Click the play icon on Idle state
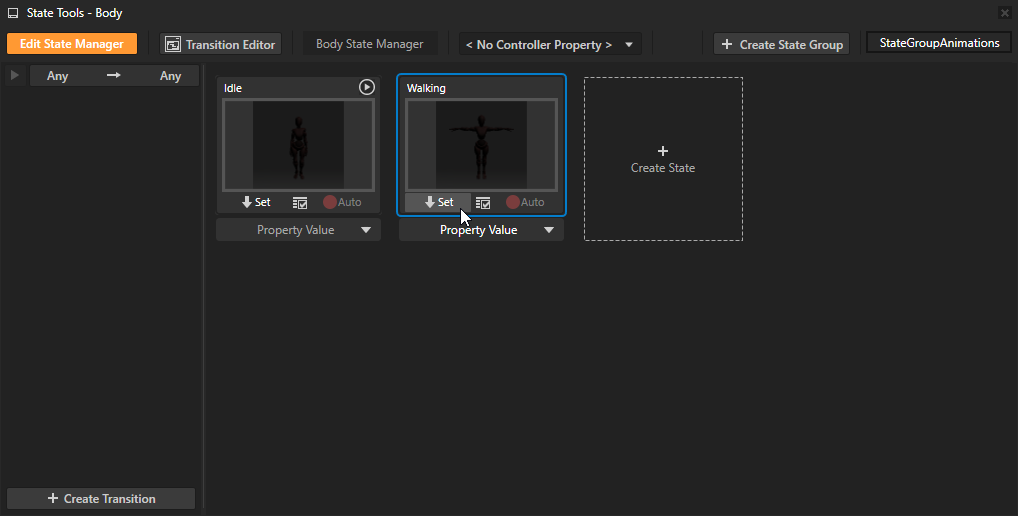Screen dimensions: 1018x516 coord(367,87)
